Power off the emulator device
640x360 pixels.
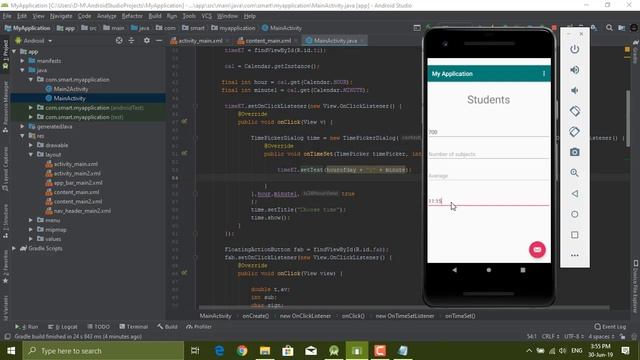pyautogui.click(x=575, y=49)
